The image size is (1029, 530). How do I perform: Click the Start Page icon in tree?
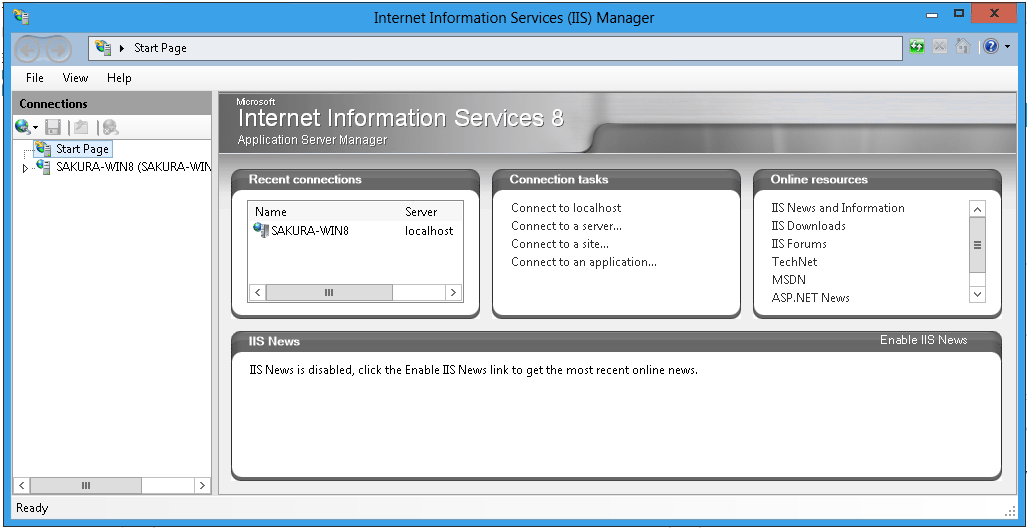[x=44, y=148]
